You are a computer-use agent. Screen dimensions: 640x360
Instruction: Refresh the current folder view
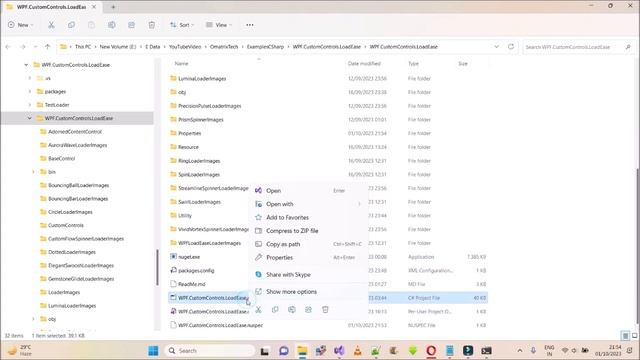511,47
